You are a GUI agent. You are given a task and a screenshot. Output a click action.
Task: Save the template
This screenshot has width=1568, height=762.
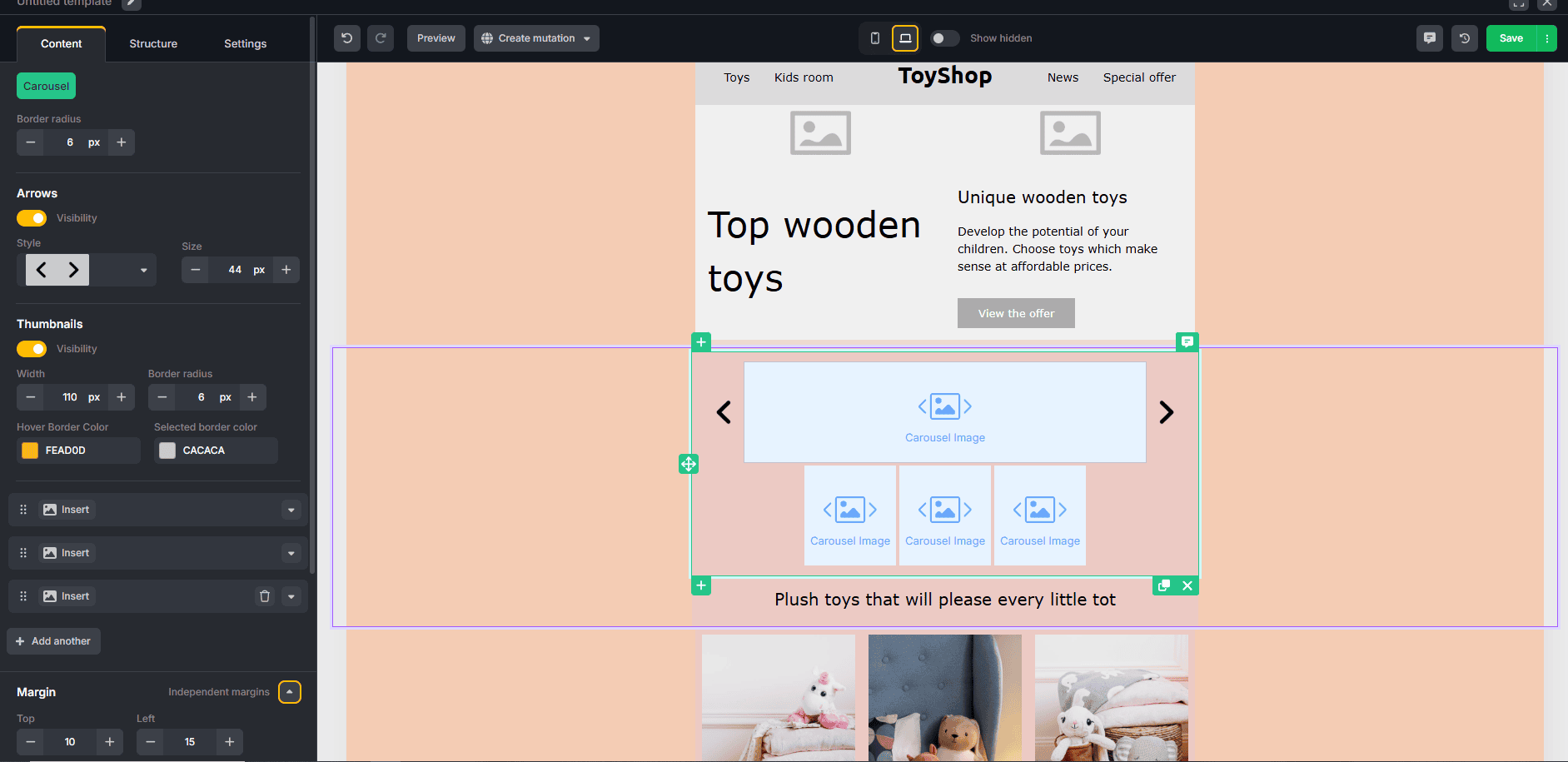pos(1511,38)
